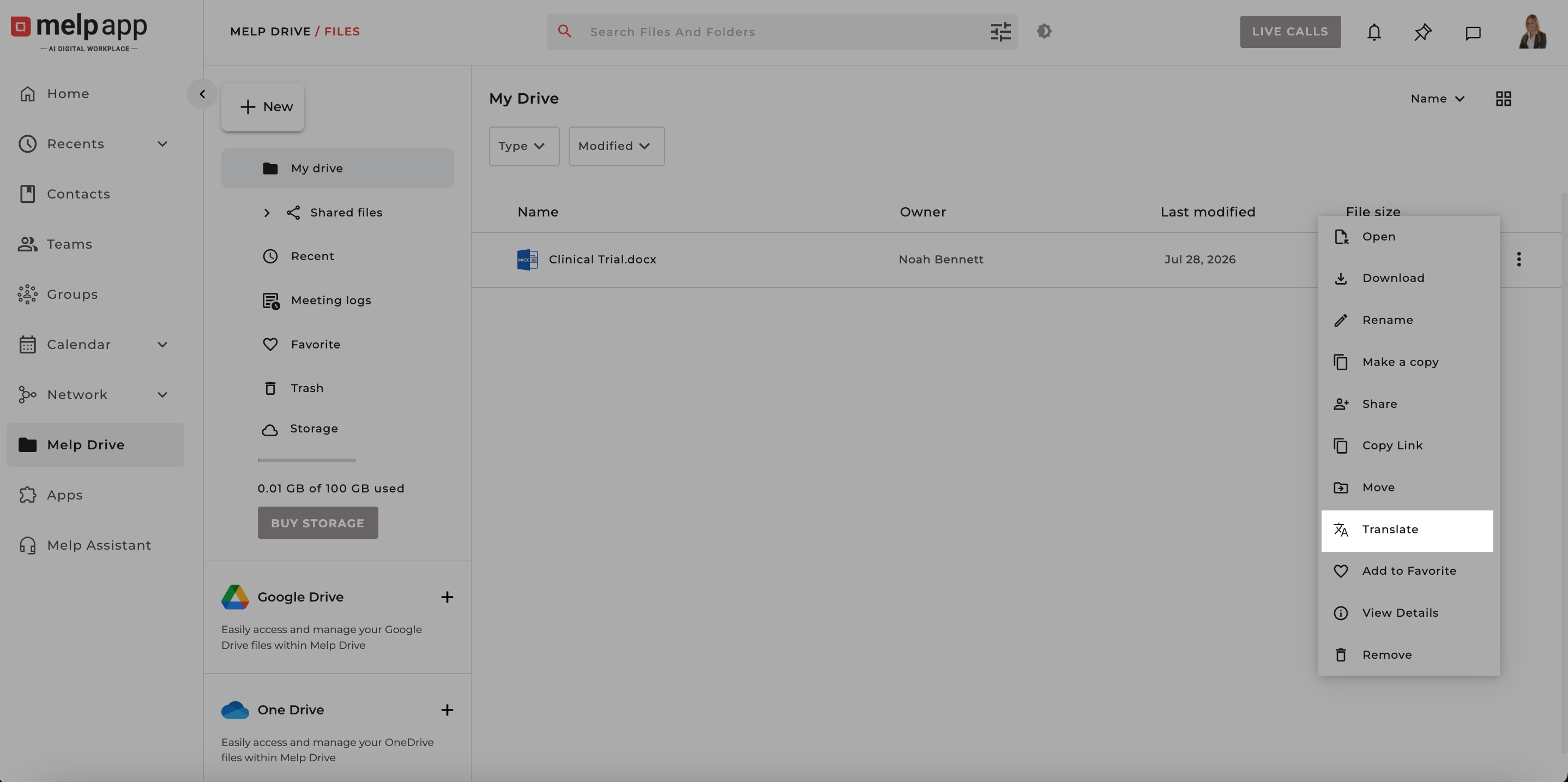The height and width of the screenshot is (782, 1568).
Task: Click the Name column header
Action: (538, 212)
